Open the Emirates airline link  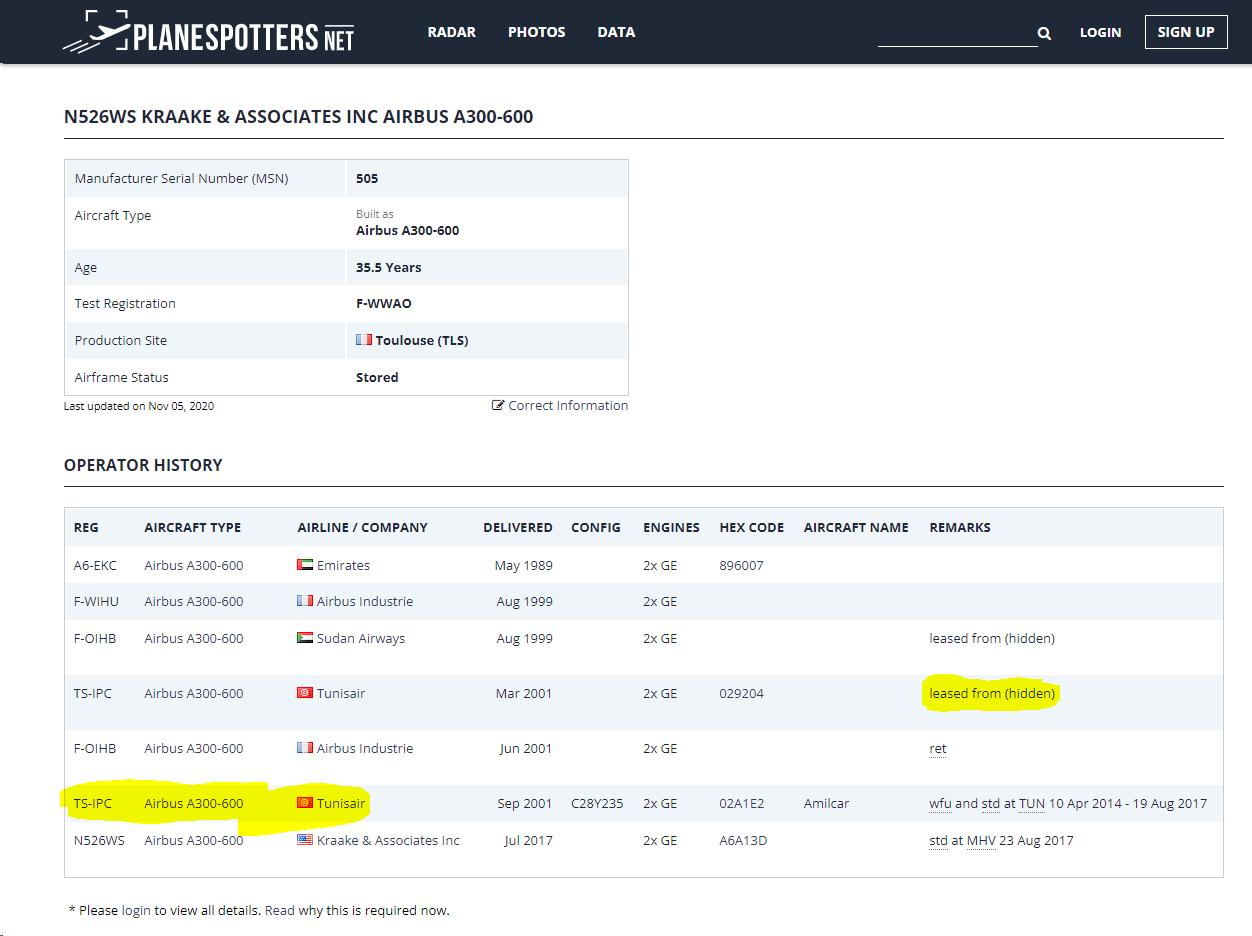click(343, 565)
